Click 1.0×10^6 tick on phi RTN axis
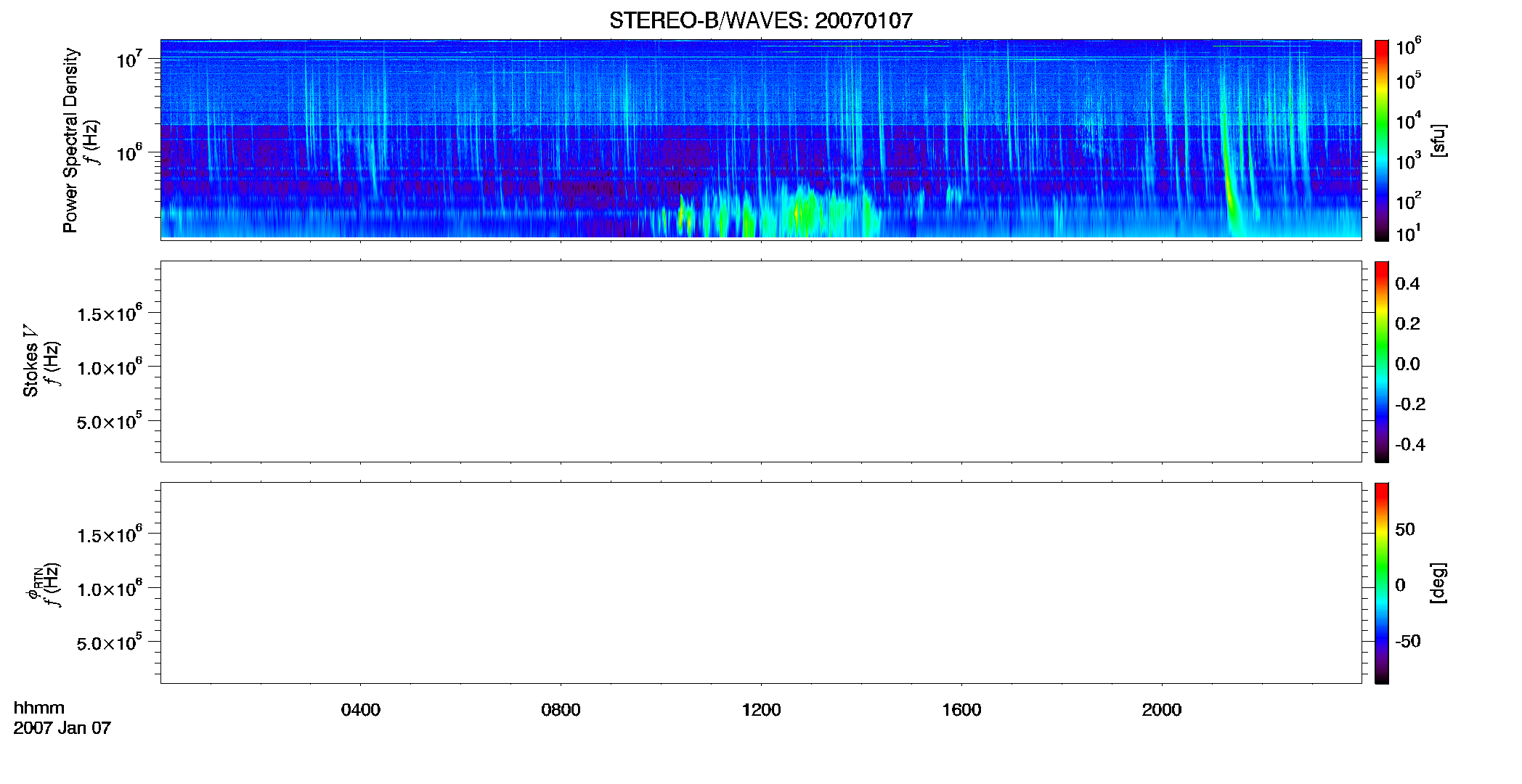 pyautogui.click(x=110, y=588)
